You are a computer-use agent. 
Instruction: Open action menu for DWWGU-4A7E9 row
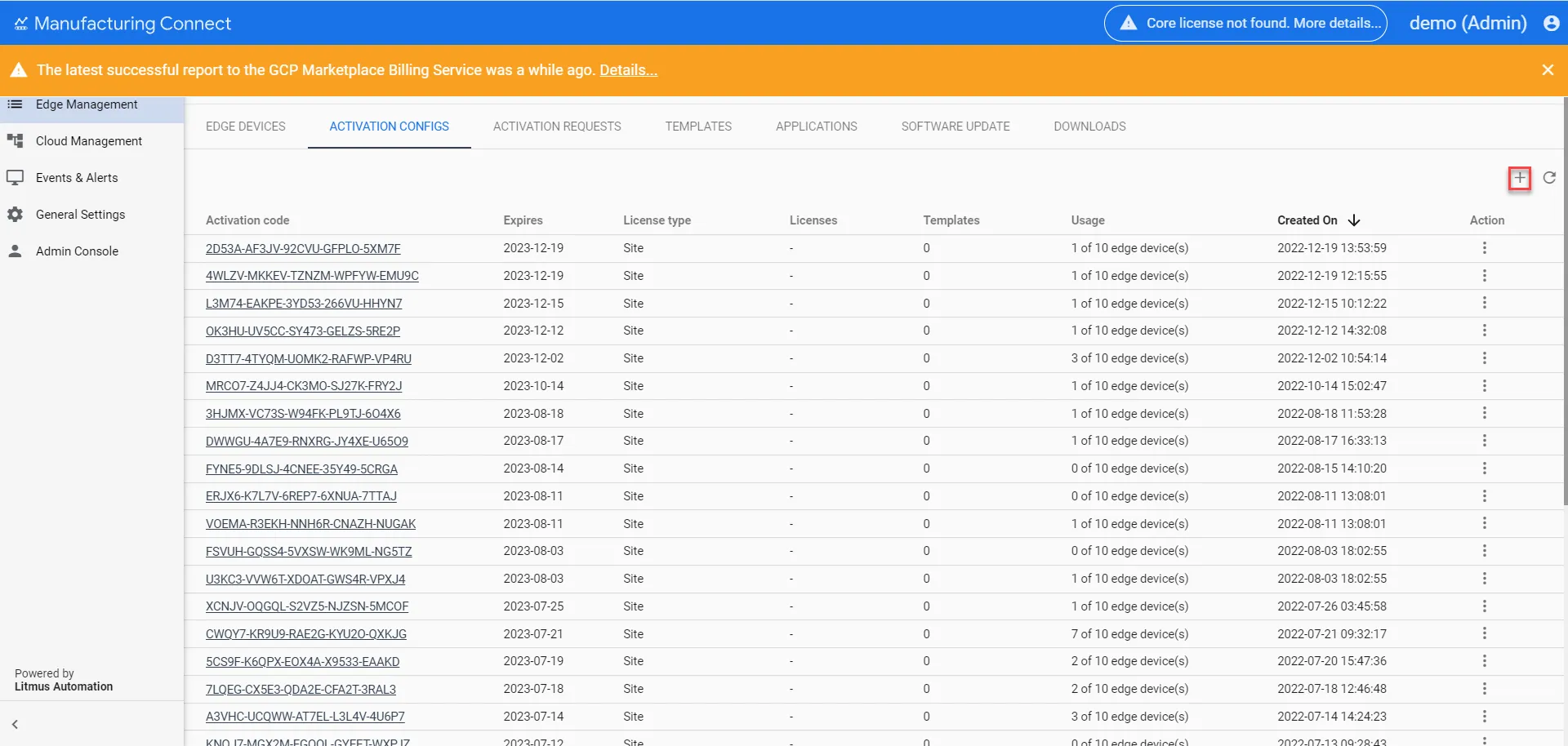pyautogui.click(x=1484, y=441)
